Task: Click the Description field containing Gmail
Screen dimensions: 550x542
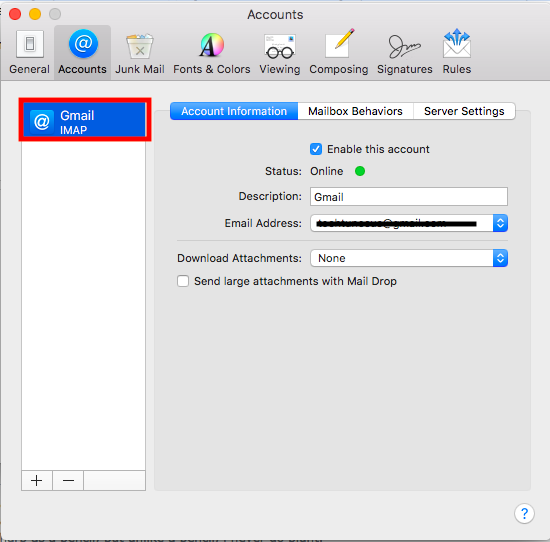Action: [409, 196]
